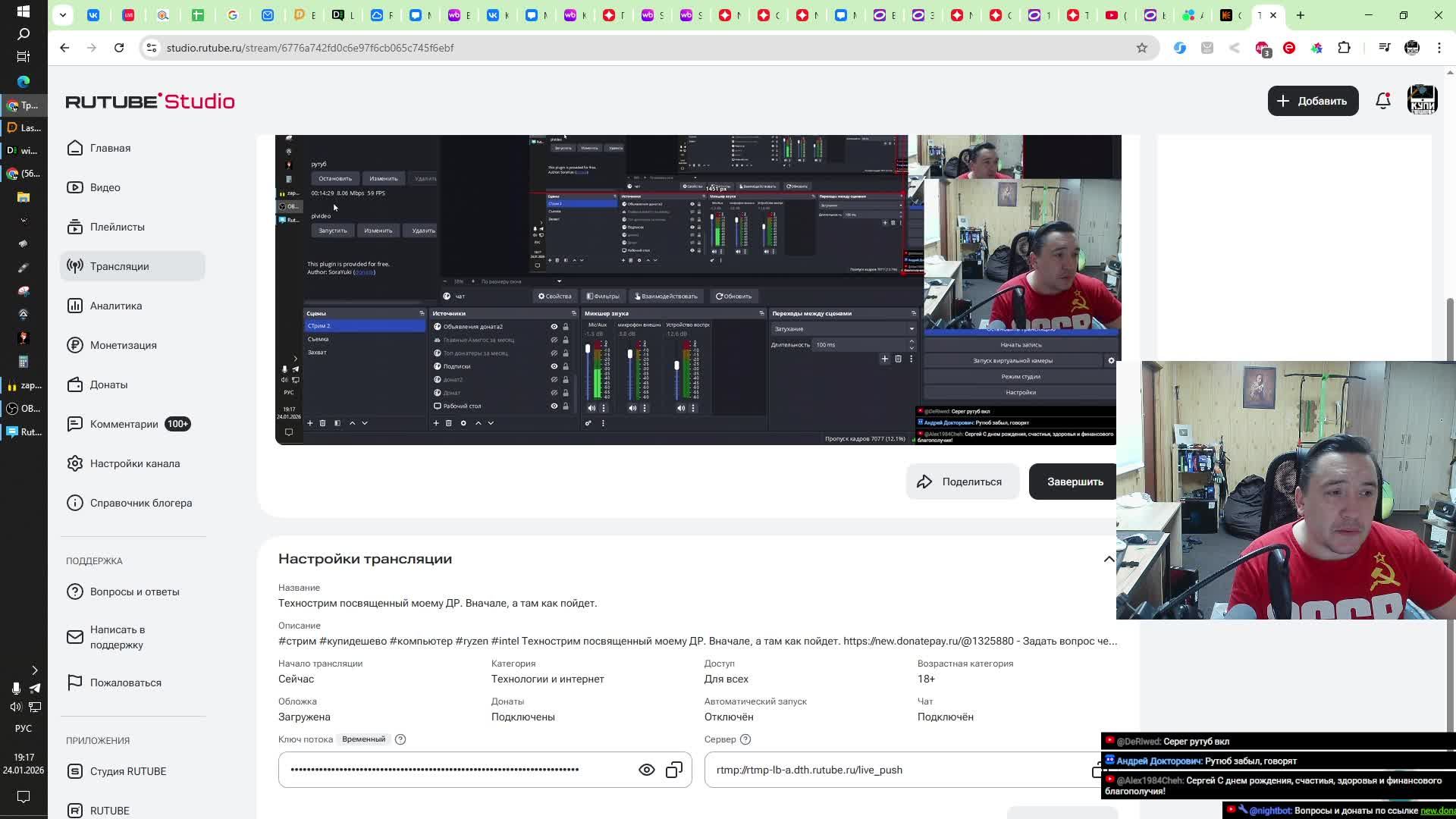The width and height of the screenshot is (1456, 819).
Task: Click the Добавить button
Action: [1312, 101]
